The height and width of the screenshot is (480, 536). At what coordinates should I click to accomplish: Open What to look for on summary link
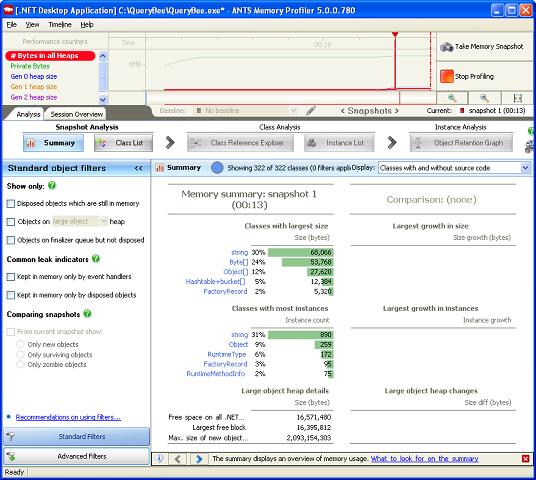(425, 458)
